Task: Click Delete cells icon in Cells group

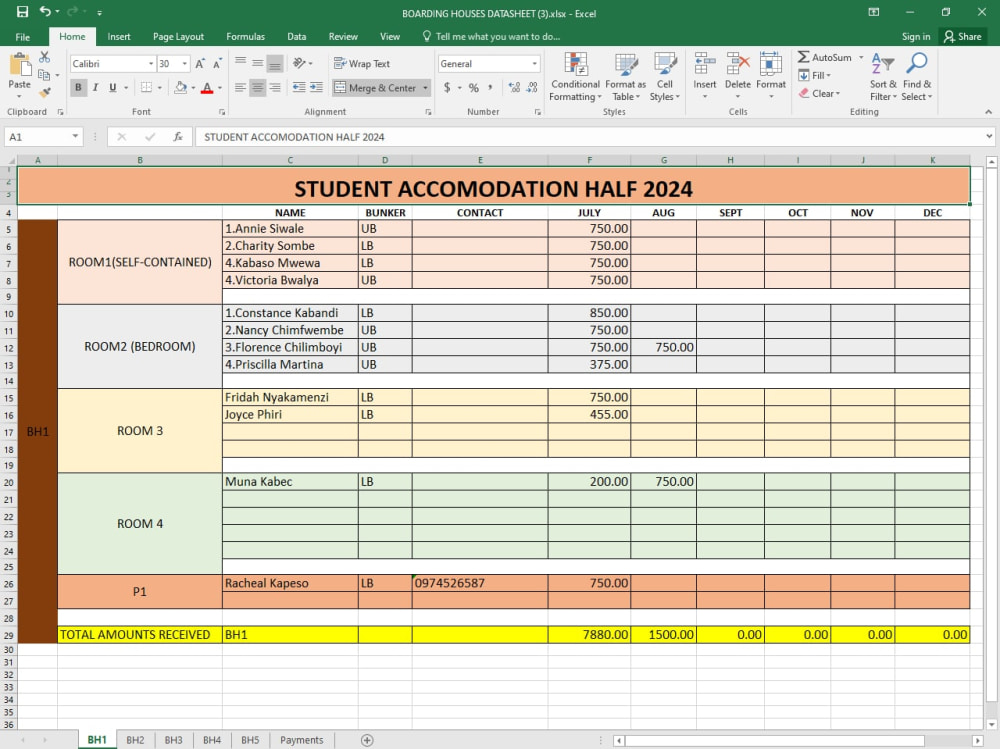Action: coord(738,64)
